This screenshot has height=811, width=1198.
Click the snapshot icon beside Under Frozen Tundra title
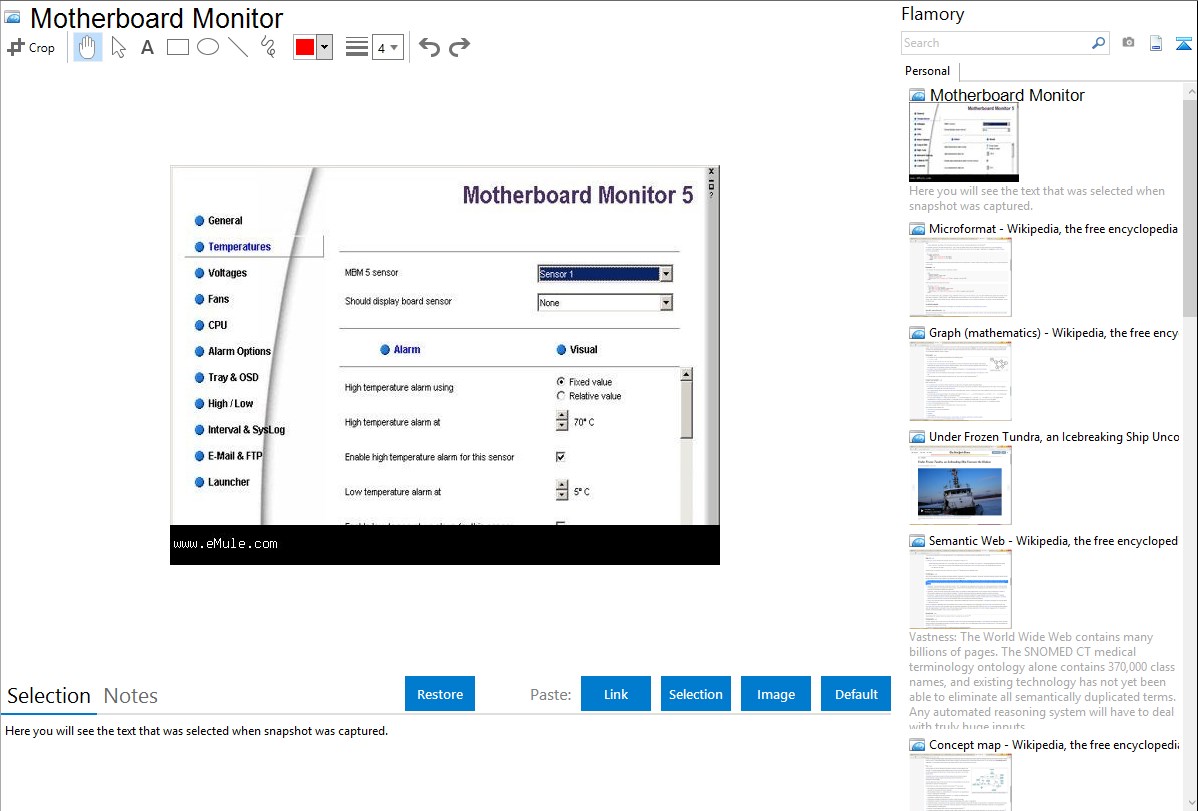pyautogui.click(x=917, y=437)
